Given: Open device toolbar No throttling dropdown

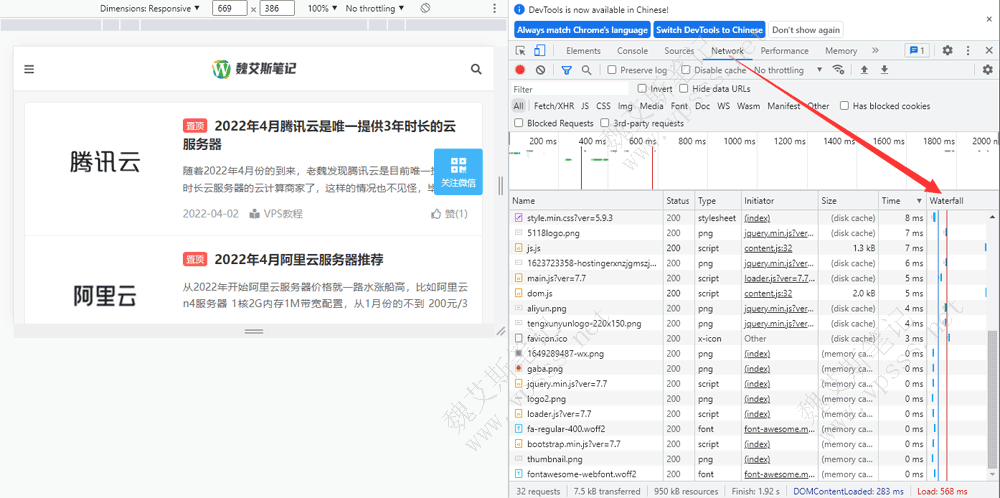Looking at the screenshot, I should 374,8.
